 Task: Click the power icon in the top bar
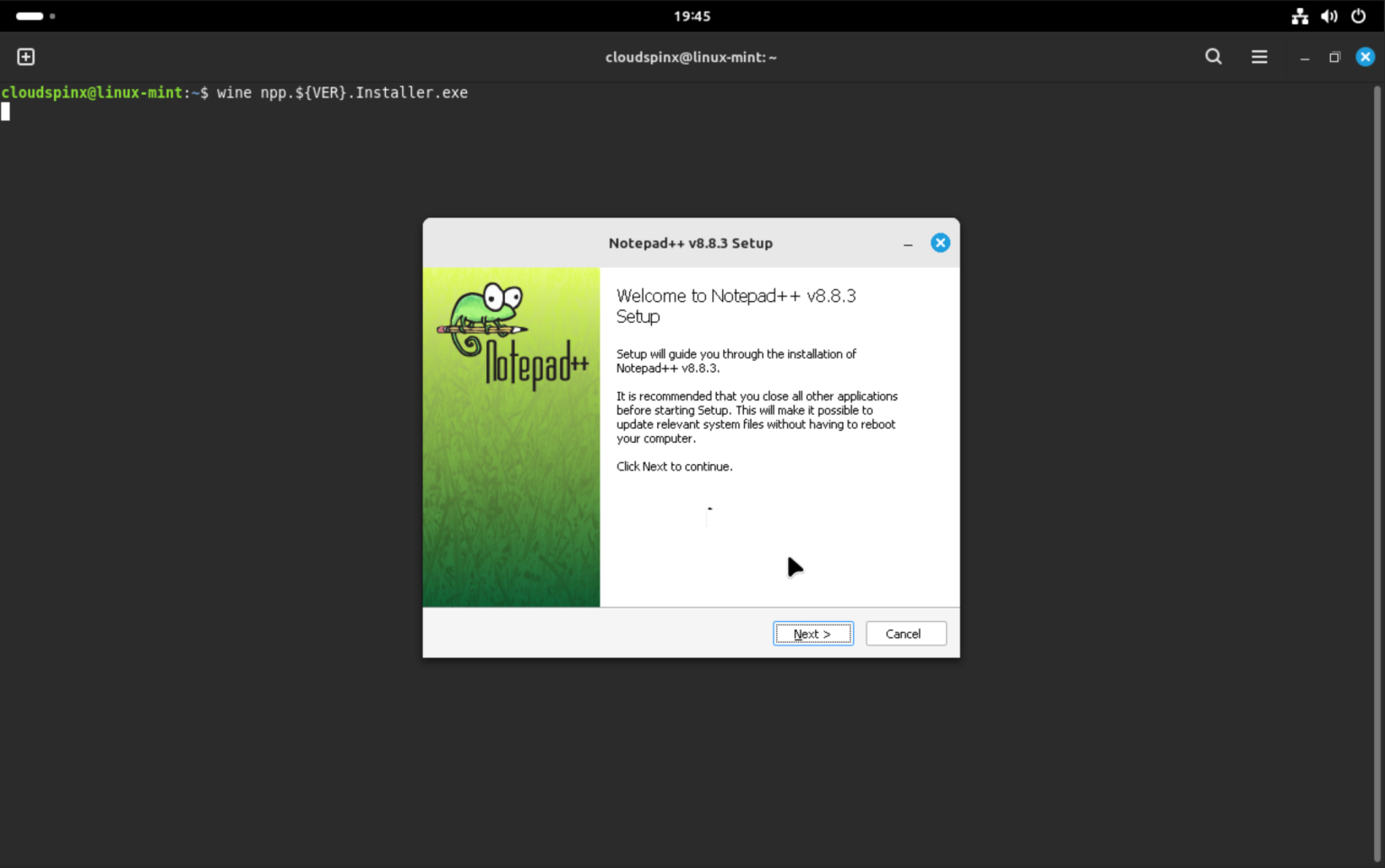click(x=1359, y=15)
